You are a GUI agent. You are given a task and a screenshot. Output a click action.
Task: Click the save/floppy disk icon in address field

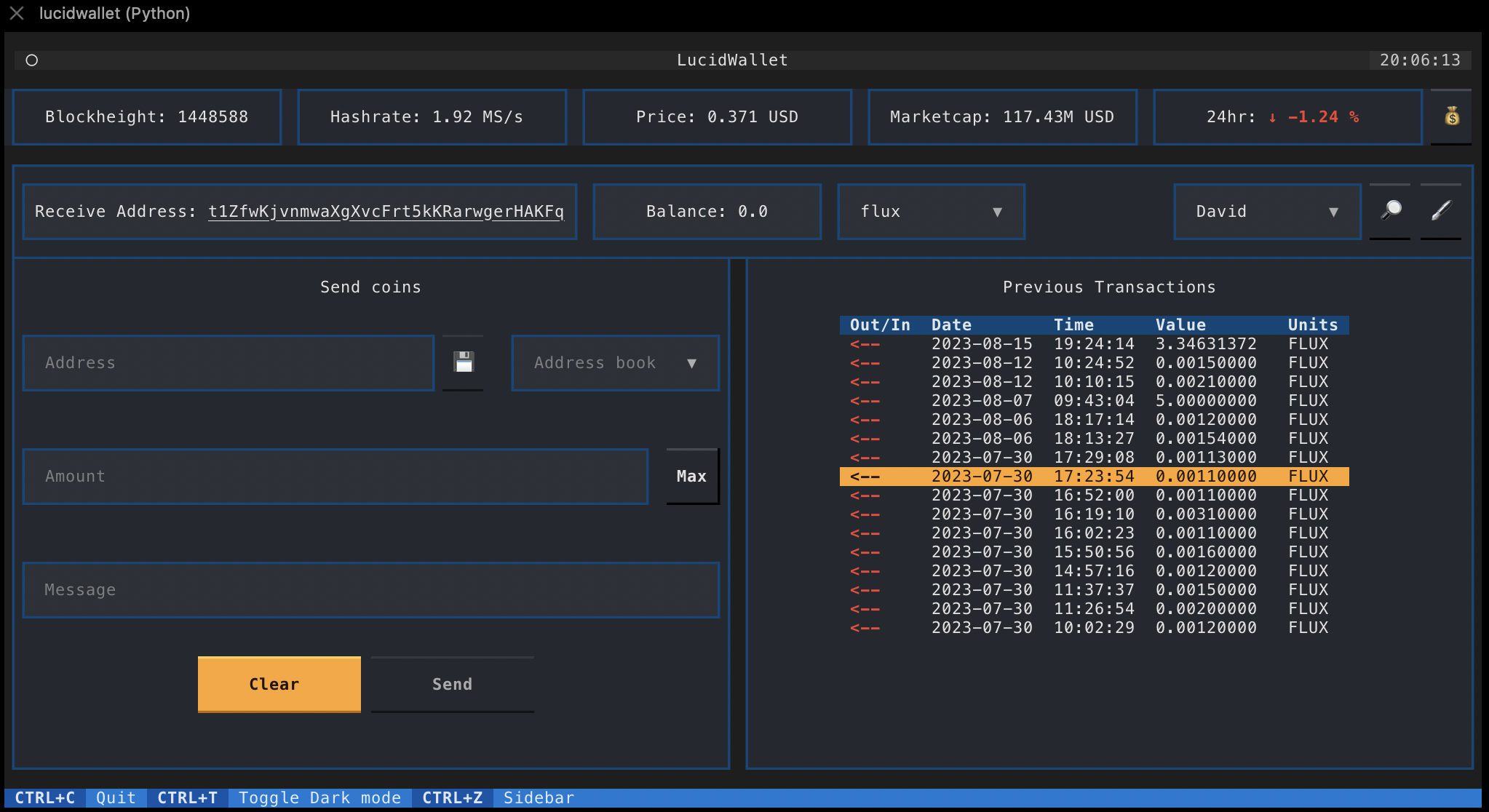pos(463,362)
